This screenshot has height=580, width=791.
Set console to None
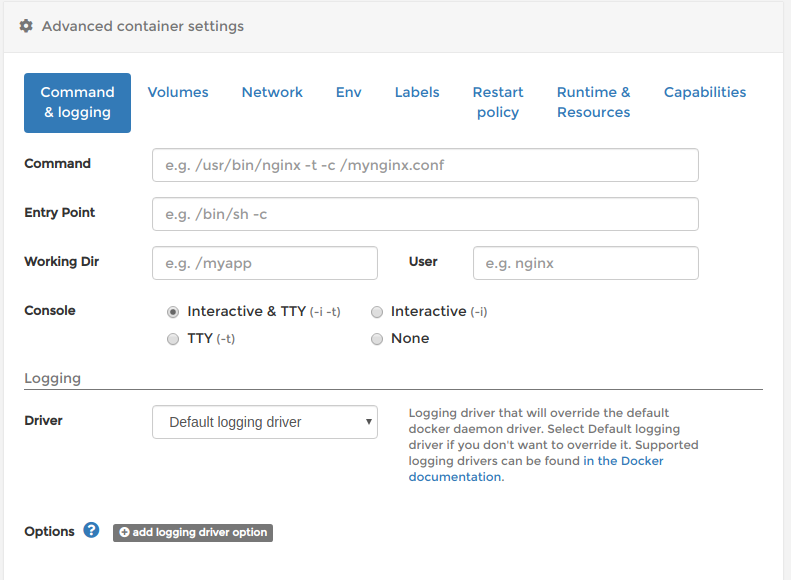377,339
